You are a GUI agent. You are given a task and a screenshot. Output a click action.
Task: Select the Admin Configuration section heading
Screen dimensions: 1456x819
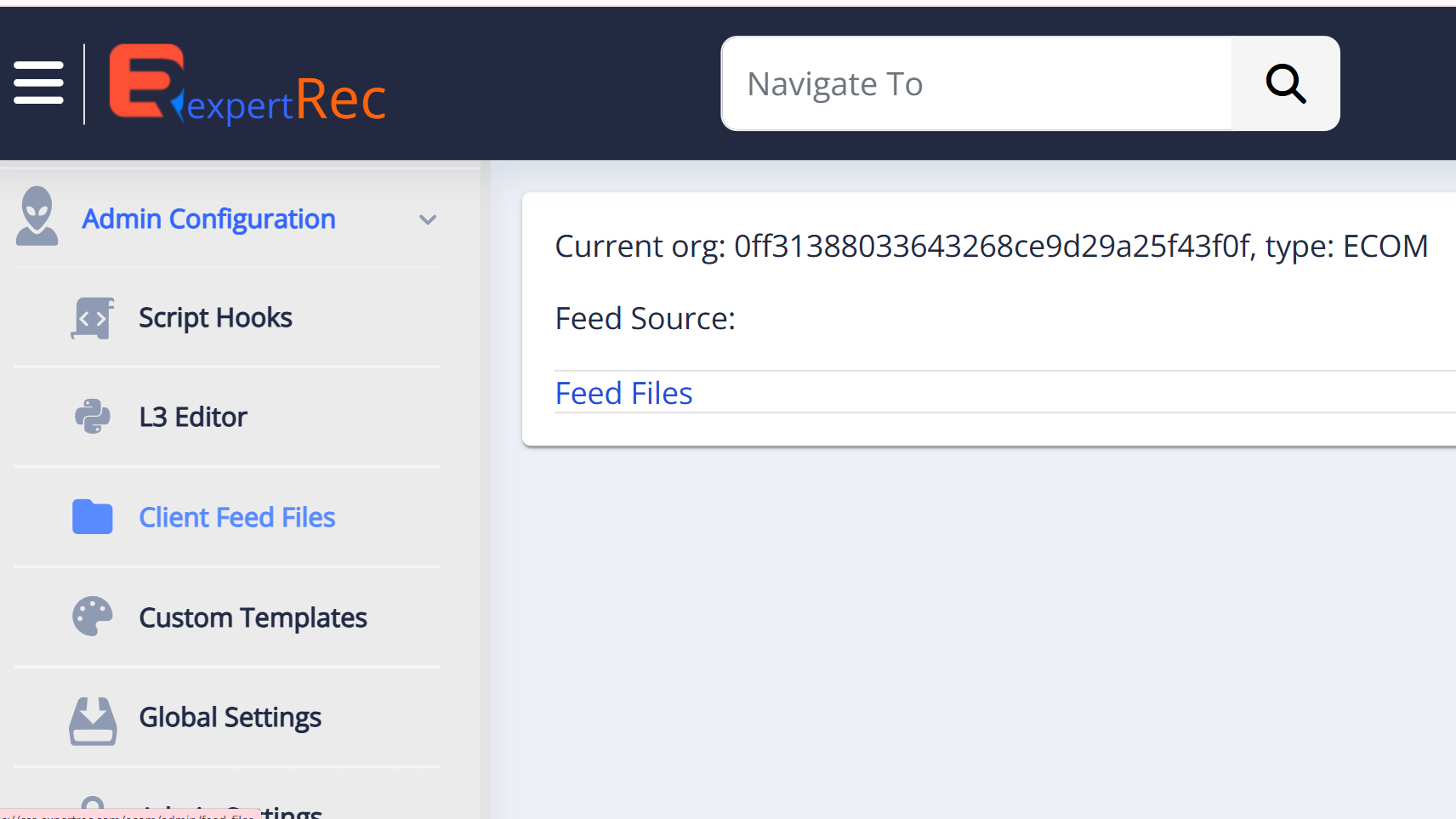point(208,219)
